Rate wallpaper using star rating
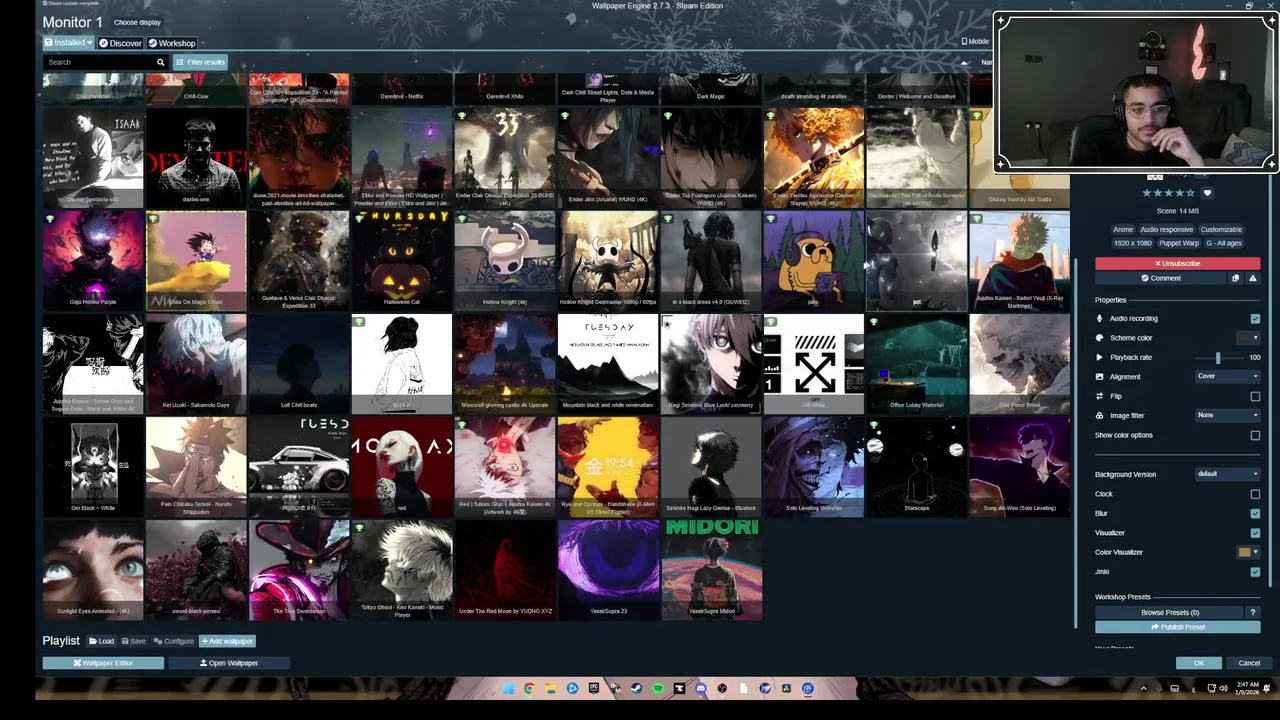1280x720 pixels. click(x=1169, y=193)
